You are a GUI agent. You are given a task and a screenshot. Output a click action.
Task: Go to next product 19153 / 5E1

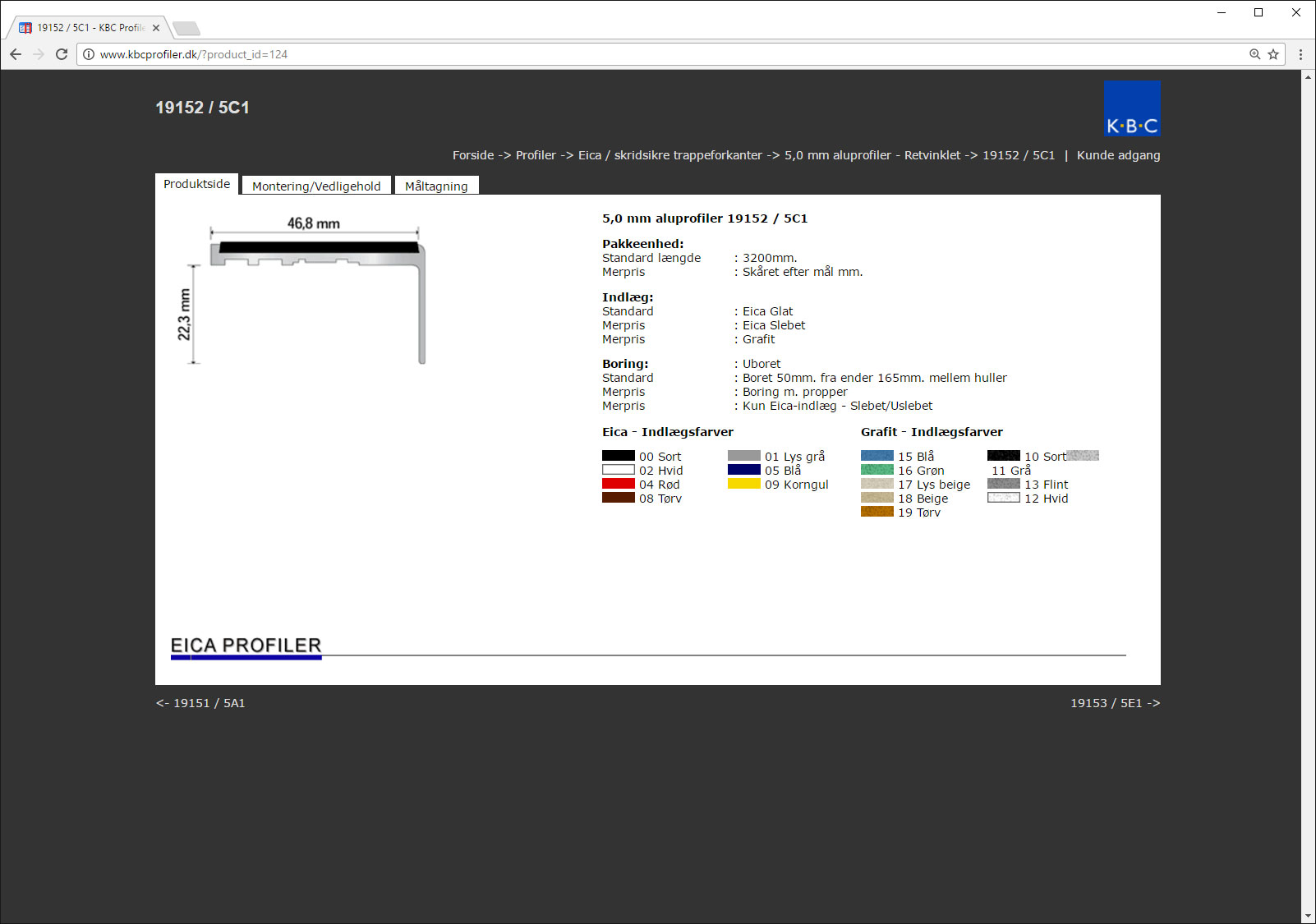(1115, 703)
